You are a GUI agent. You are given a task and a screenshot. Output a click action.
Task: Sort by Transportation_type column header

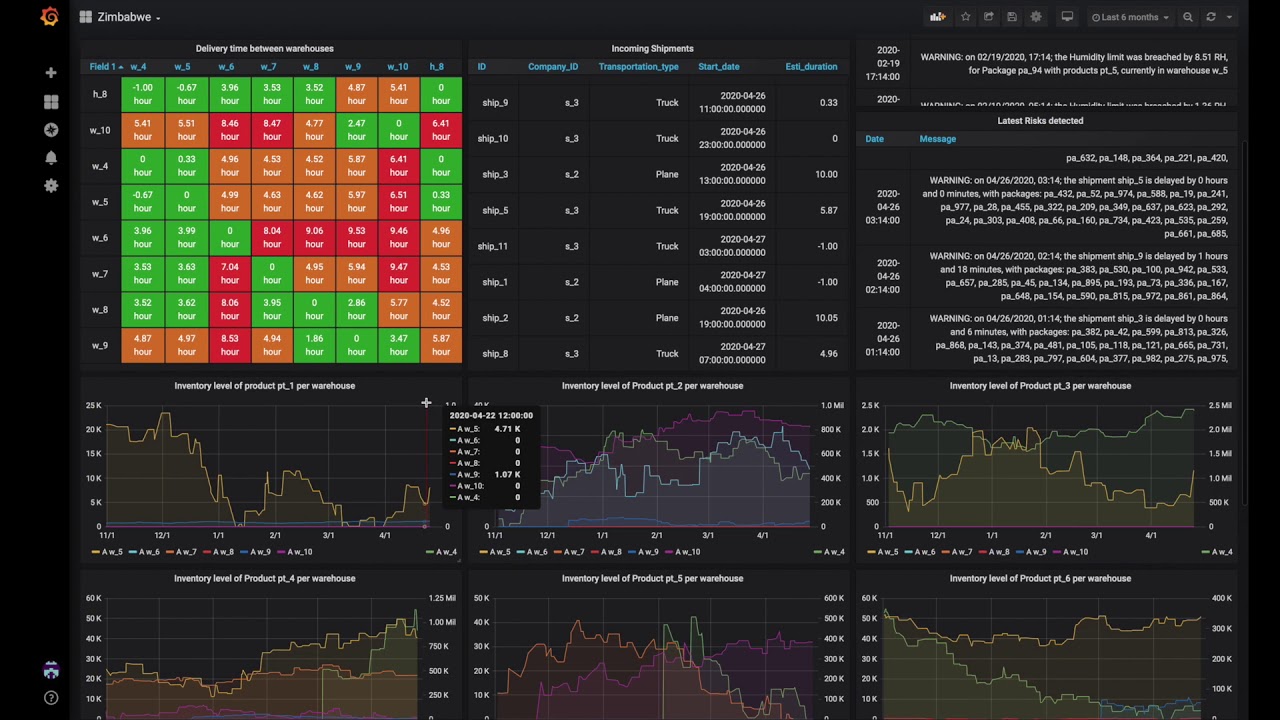coord(638,67)
